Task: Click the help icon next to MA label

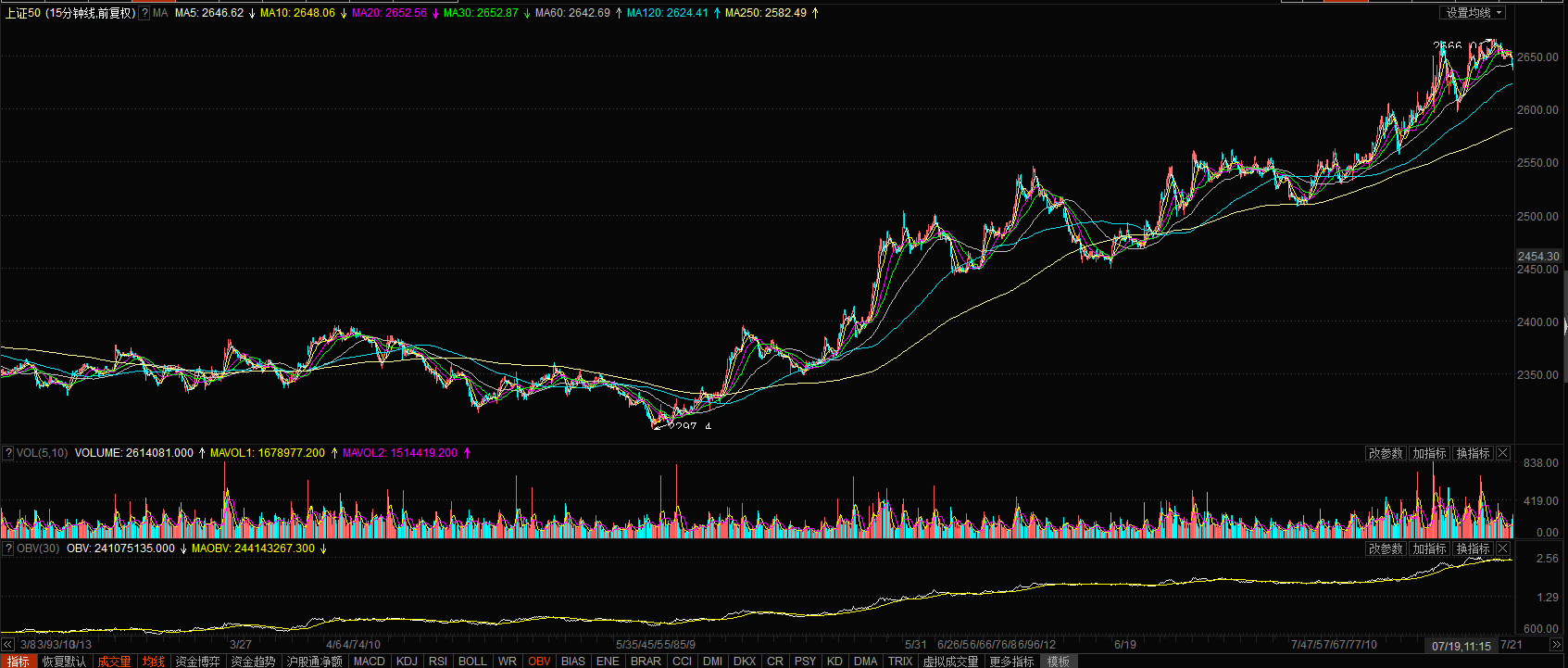Action: pos(144,13)
